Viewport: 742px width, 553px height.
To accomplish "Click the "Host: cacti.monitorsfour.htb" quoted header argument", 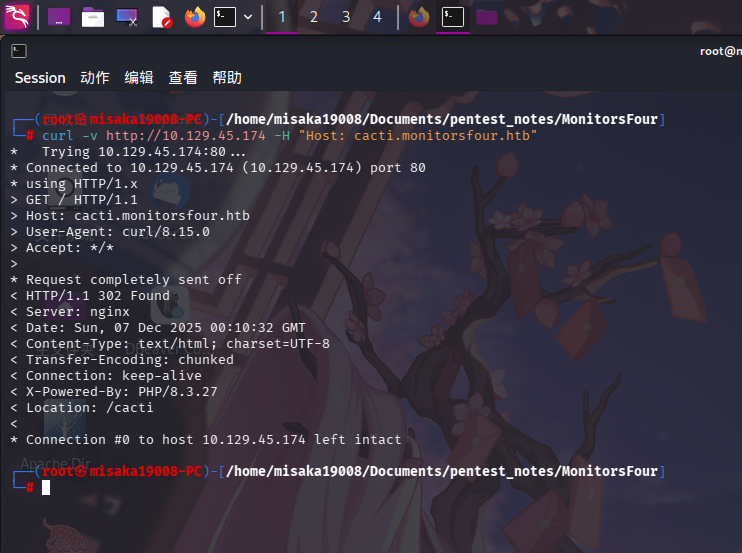I will [x=417, y=136].
